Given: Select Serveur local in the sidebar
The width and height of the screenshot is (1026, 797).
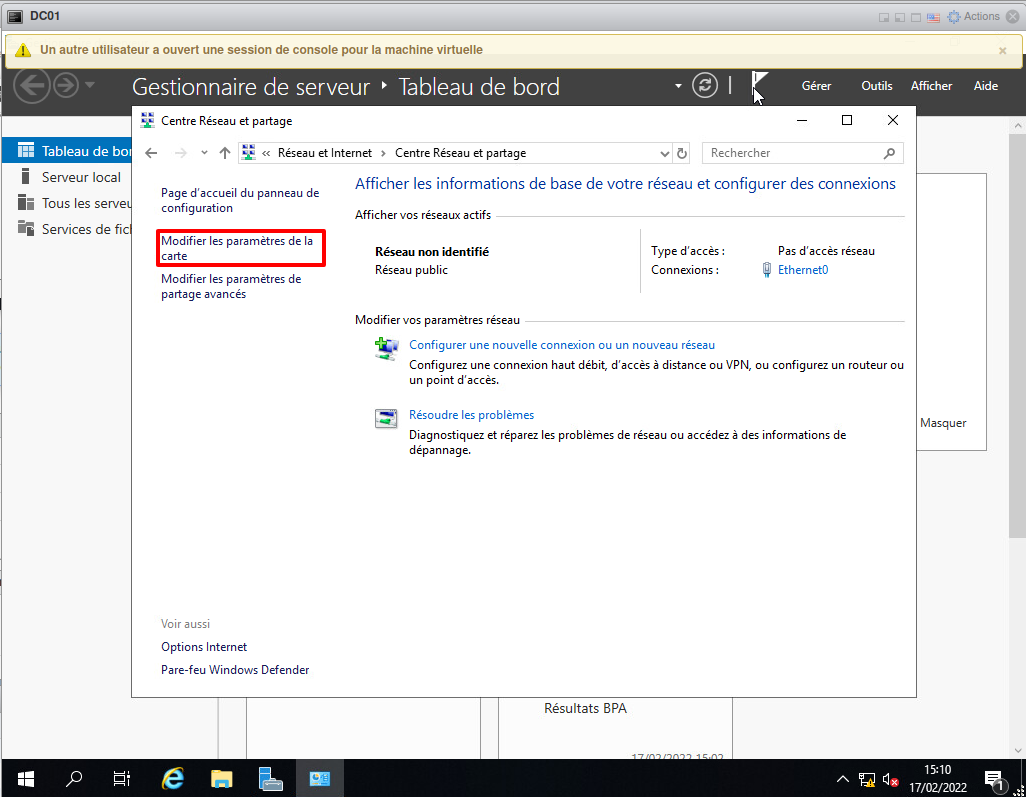Looking at the screenshot, I should coord(81,177).
